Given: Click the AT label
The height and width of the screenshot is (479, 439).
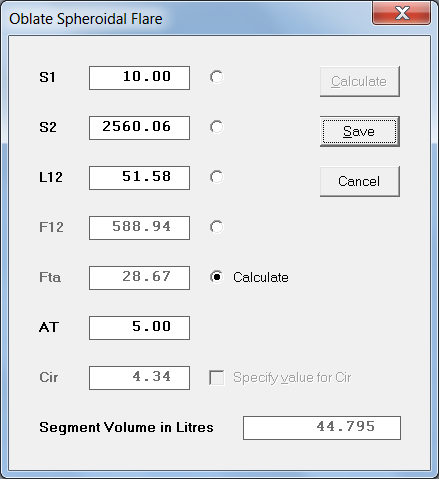Looking at the screenshot, I should [x=49, y=327].
